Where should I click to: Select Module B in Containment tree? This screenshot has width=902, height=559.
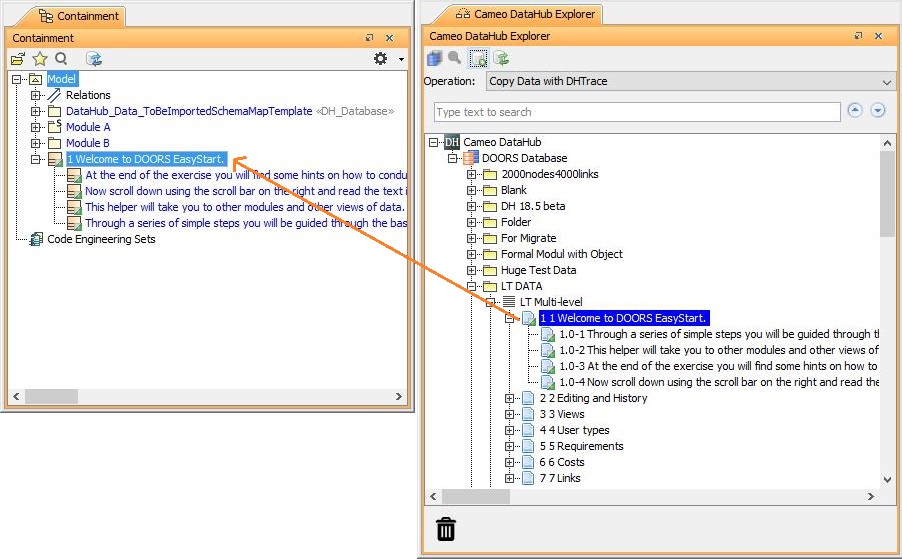coord(87,143)
